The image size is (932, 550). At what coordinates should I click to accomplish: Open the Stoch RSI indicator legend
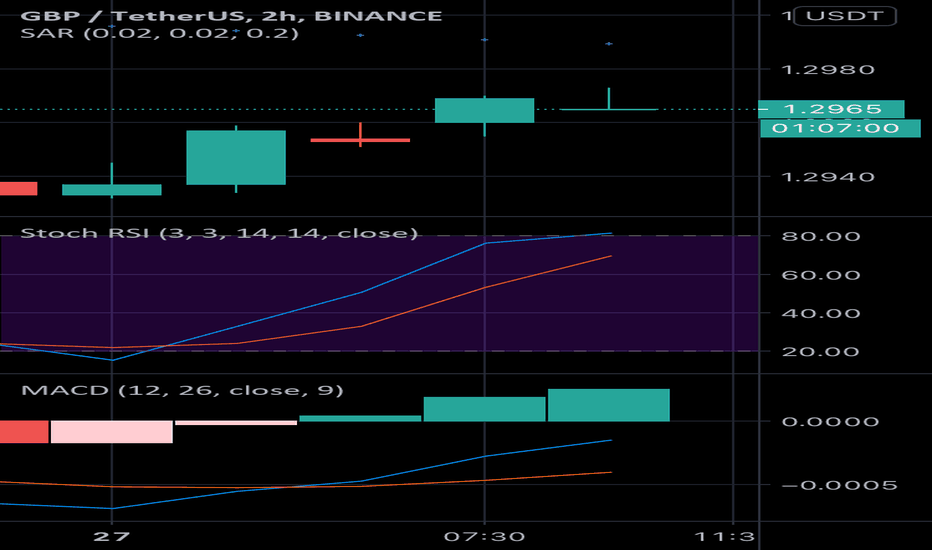point(219,232)
